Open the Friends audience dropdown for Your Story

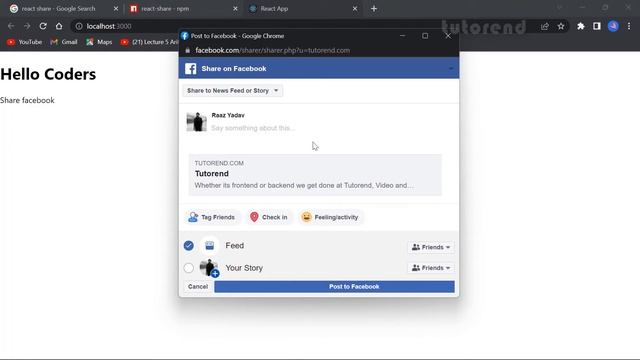click(x=431, y=268)
